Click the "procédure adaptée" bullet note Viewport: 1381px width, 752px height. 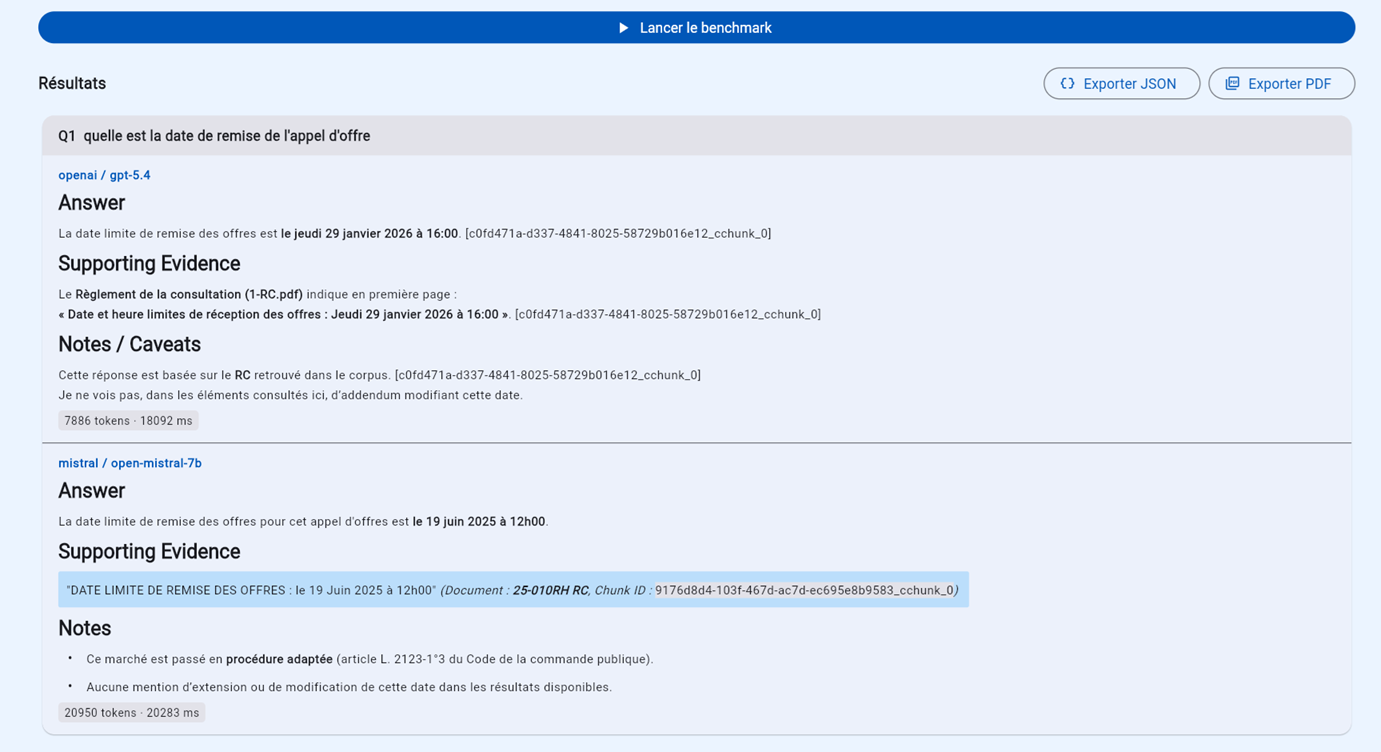pyautogui.click(x=370, y=660)
